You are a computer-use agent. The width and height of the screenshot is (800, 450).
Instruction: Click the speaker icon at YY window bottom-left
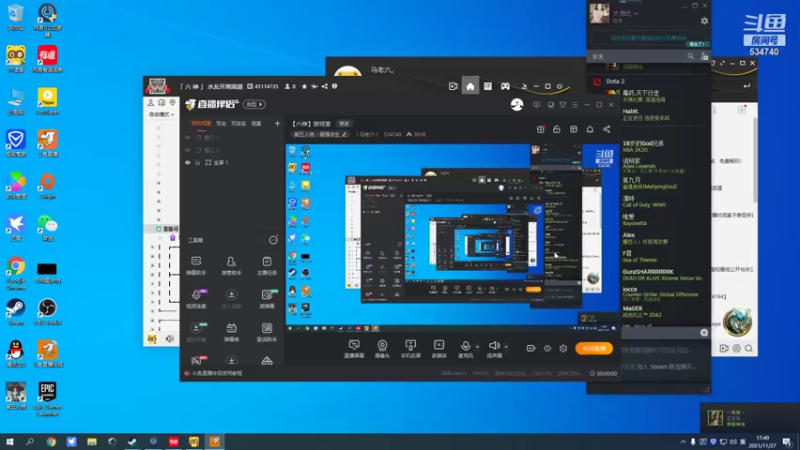(169, 339)
